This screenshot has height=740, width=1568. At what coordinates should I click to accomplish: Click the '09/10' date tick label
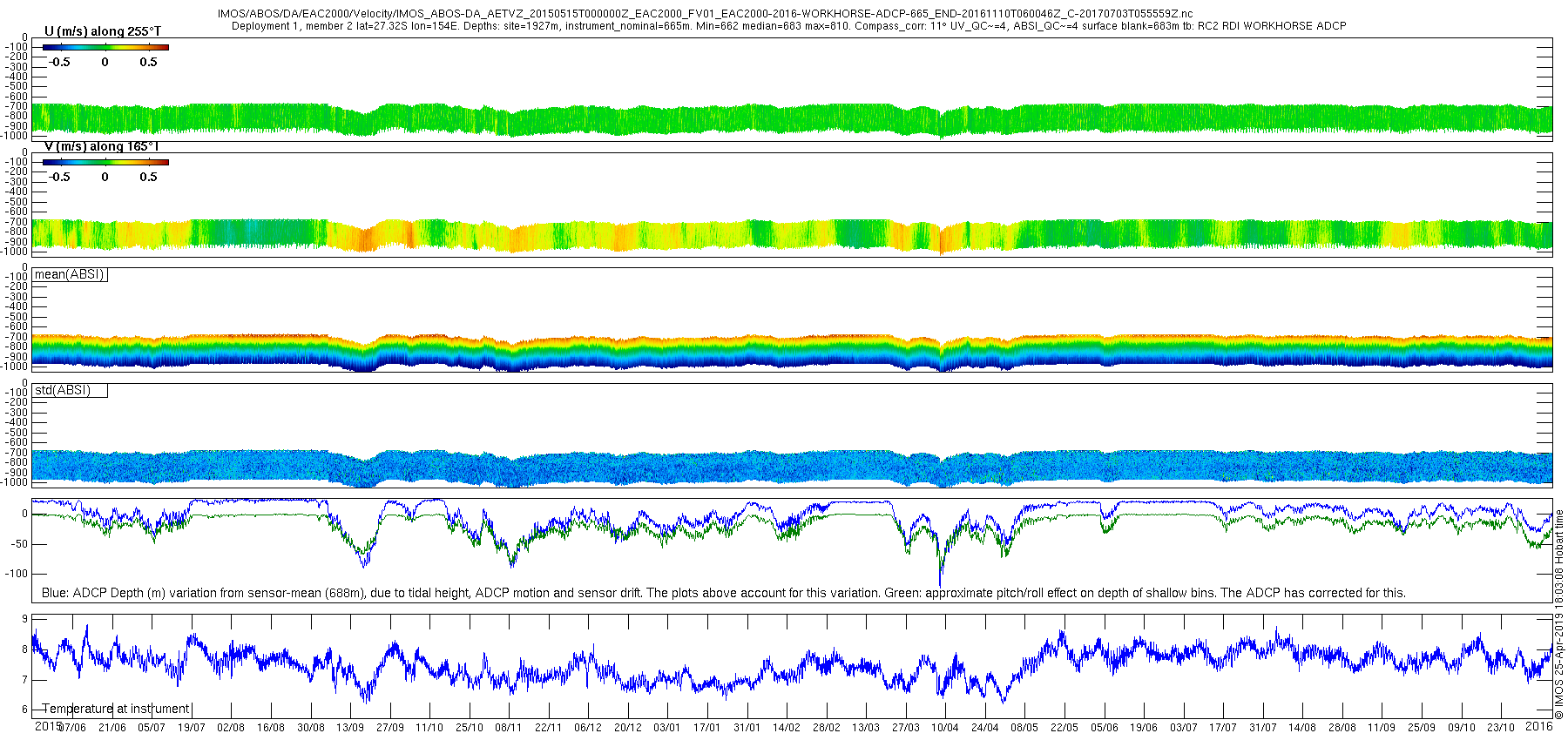point(1462,728)
